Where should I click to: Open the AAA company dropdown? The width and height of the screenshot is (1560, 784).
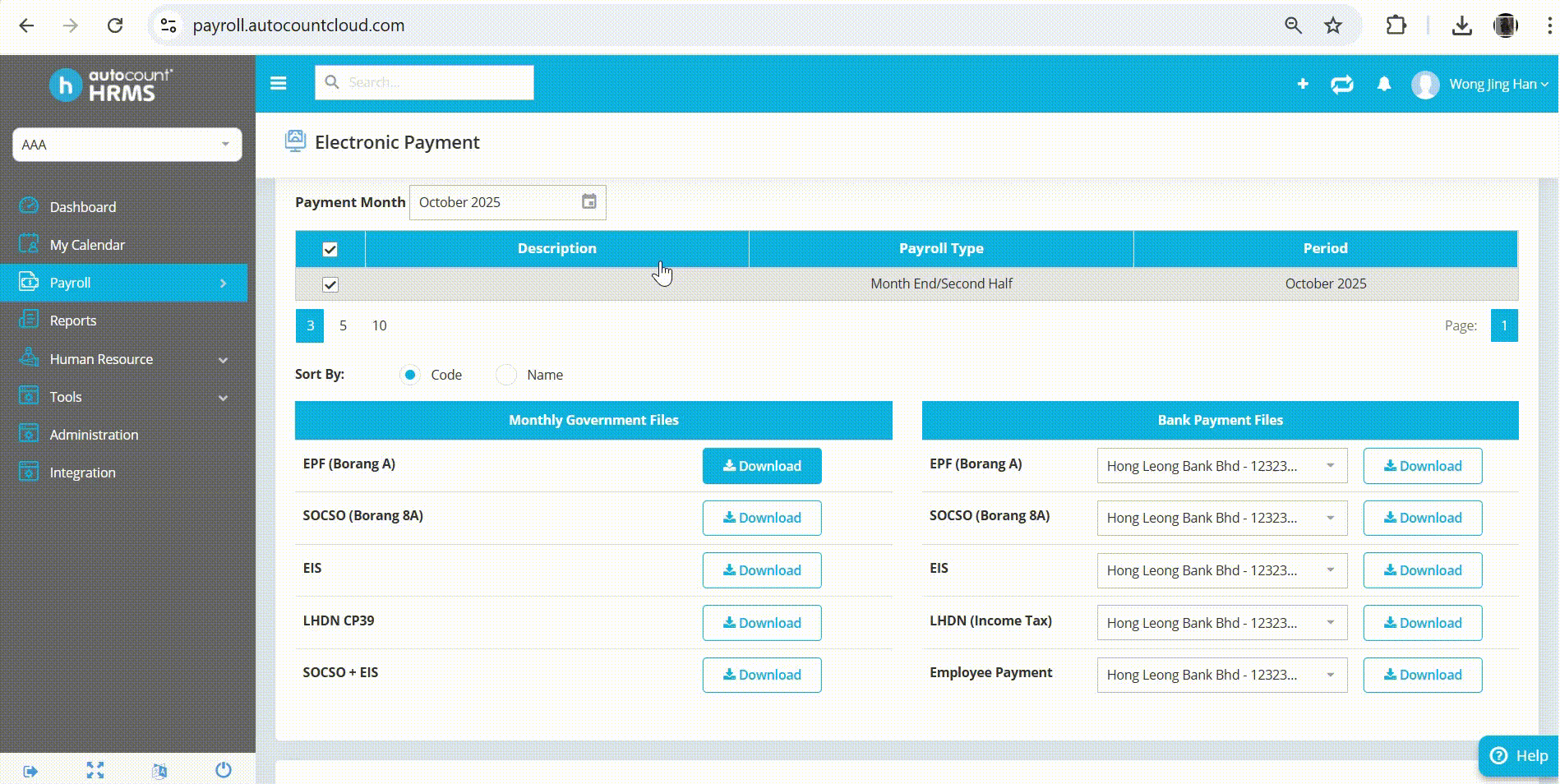click(x=127, y=145)
